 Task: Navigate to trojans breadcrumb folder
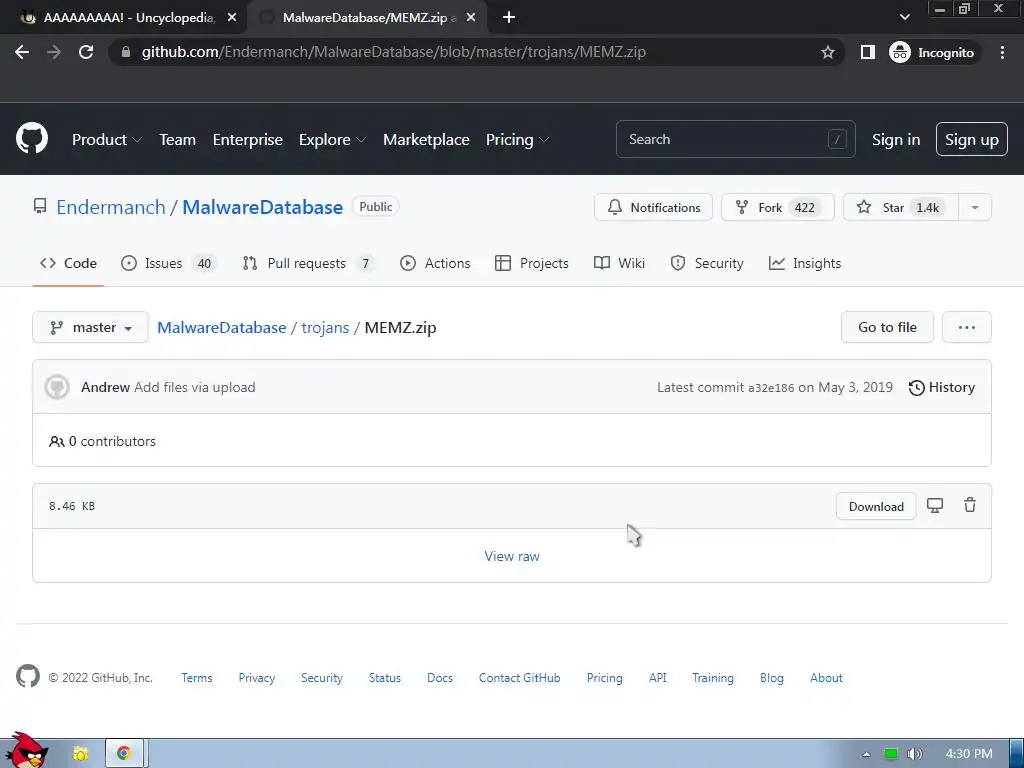coord(325,327)
